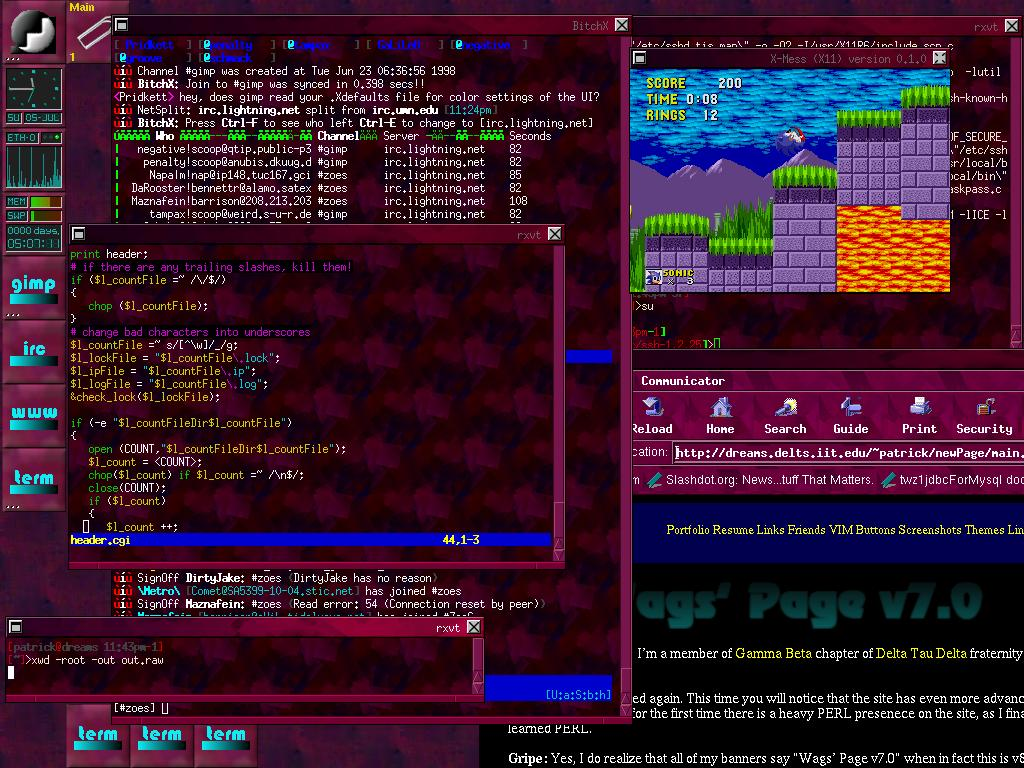1024x768 pixels.
Task: Launch gimp from the dock button
Action: click(33, 287)
